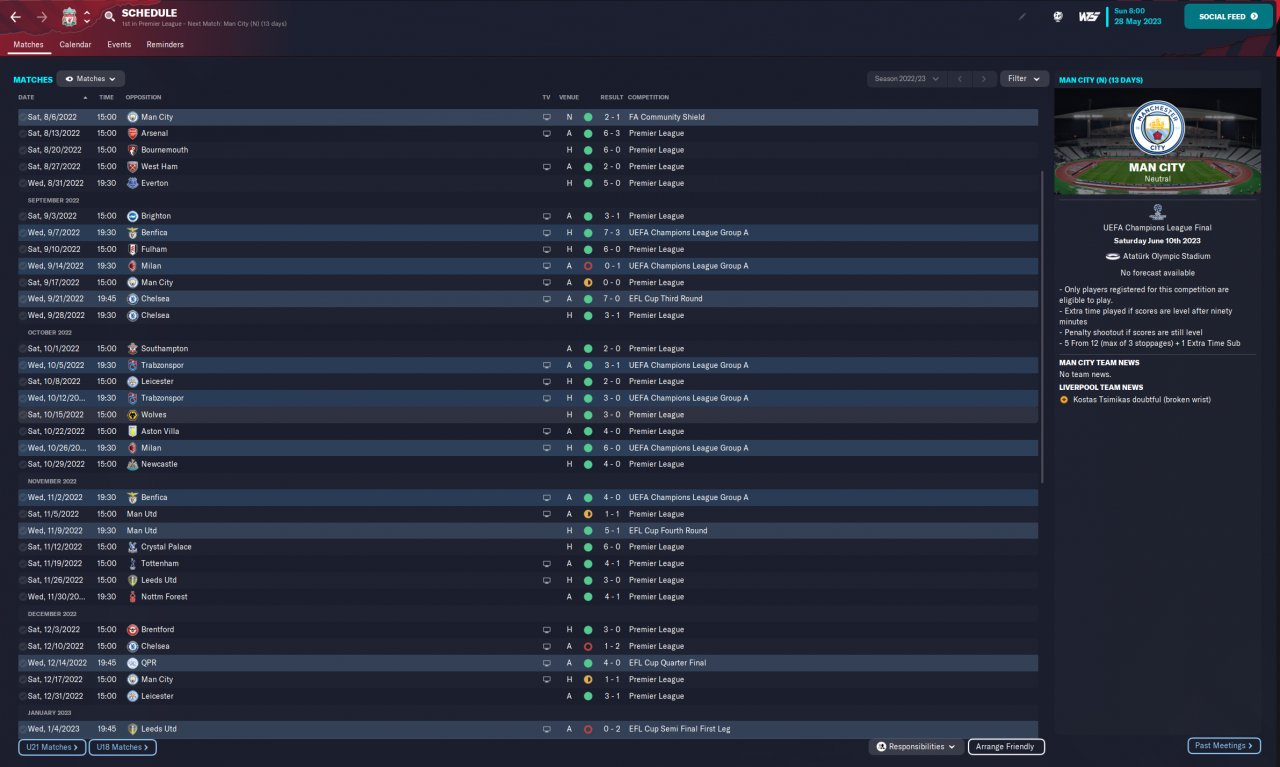The height and width of the screenshot is (767, 1280).
Task: Toggle the row selector for Sat 10/1/2022
Action: click(x=22, y=348)
